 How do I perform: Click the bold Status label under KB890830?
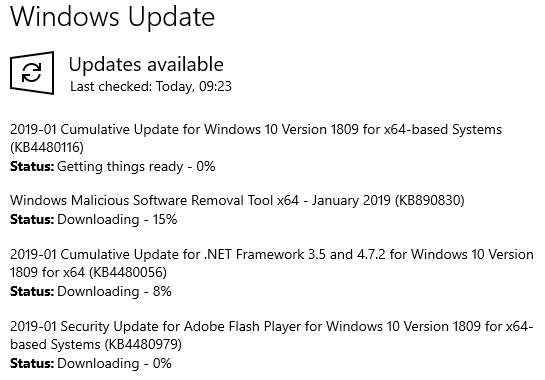(x=32, y=219)
